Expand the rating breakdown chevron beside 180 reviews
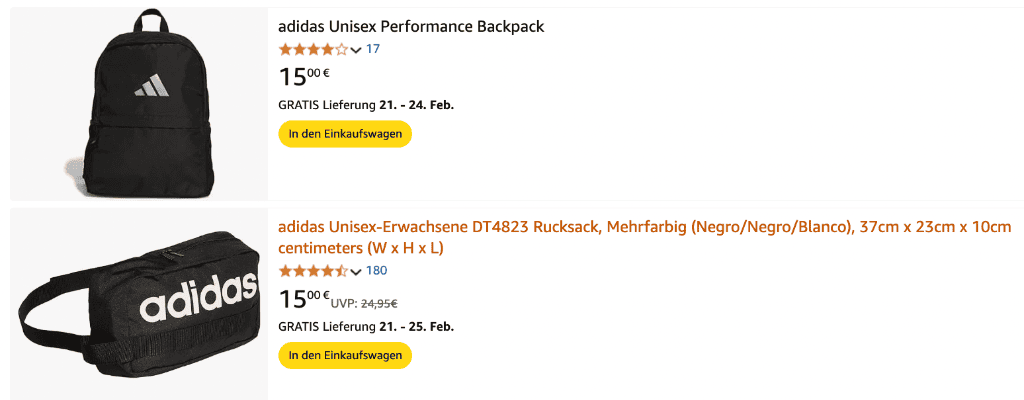Image resolution: width=1024 pixels, height=400 pixels. coord(356,271)
